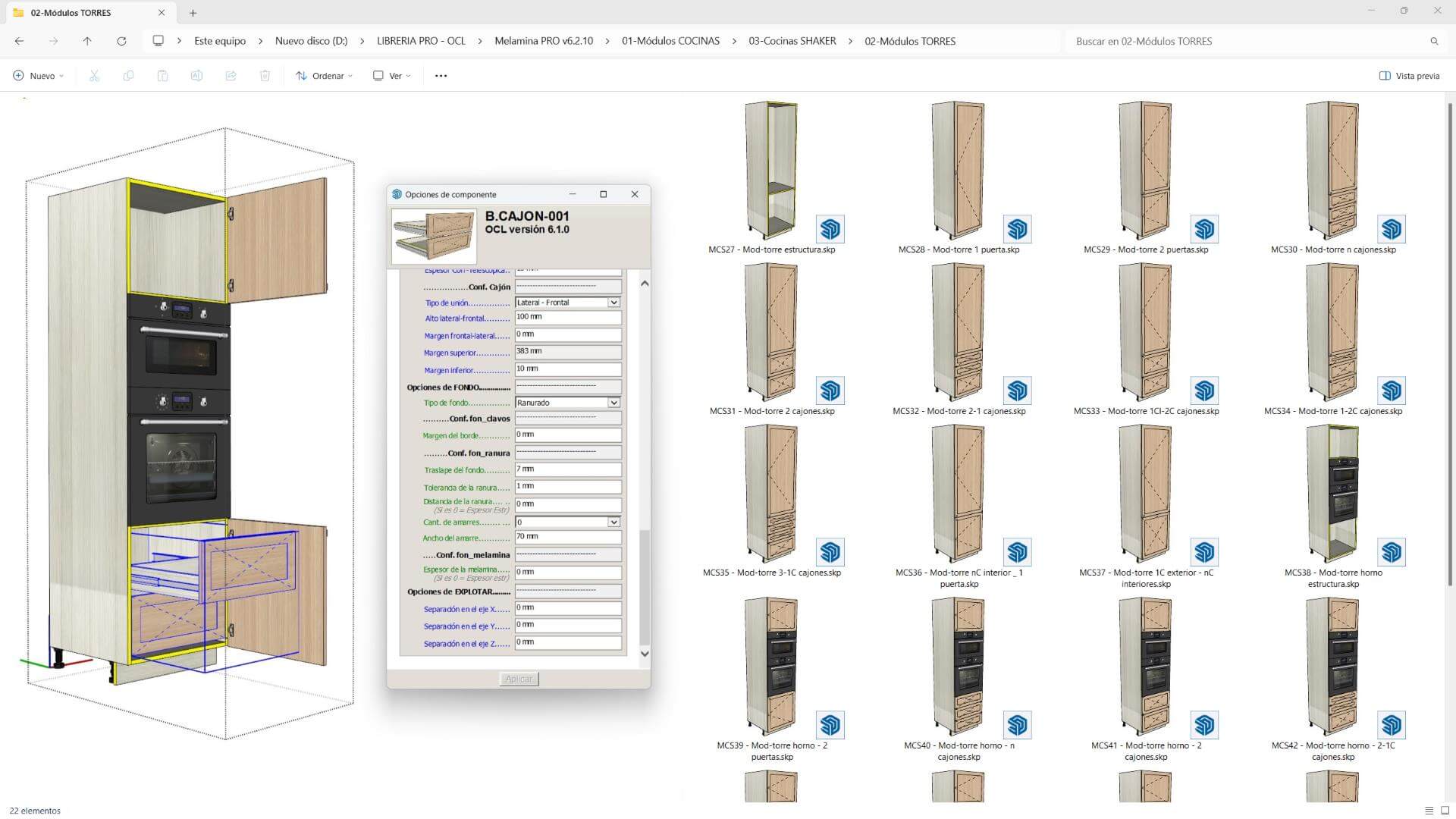The image size is (1456, 819).
Task: Navigate to 01-Módulos COCINAS breadcrumb
Action: [670, 41]
